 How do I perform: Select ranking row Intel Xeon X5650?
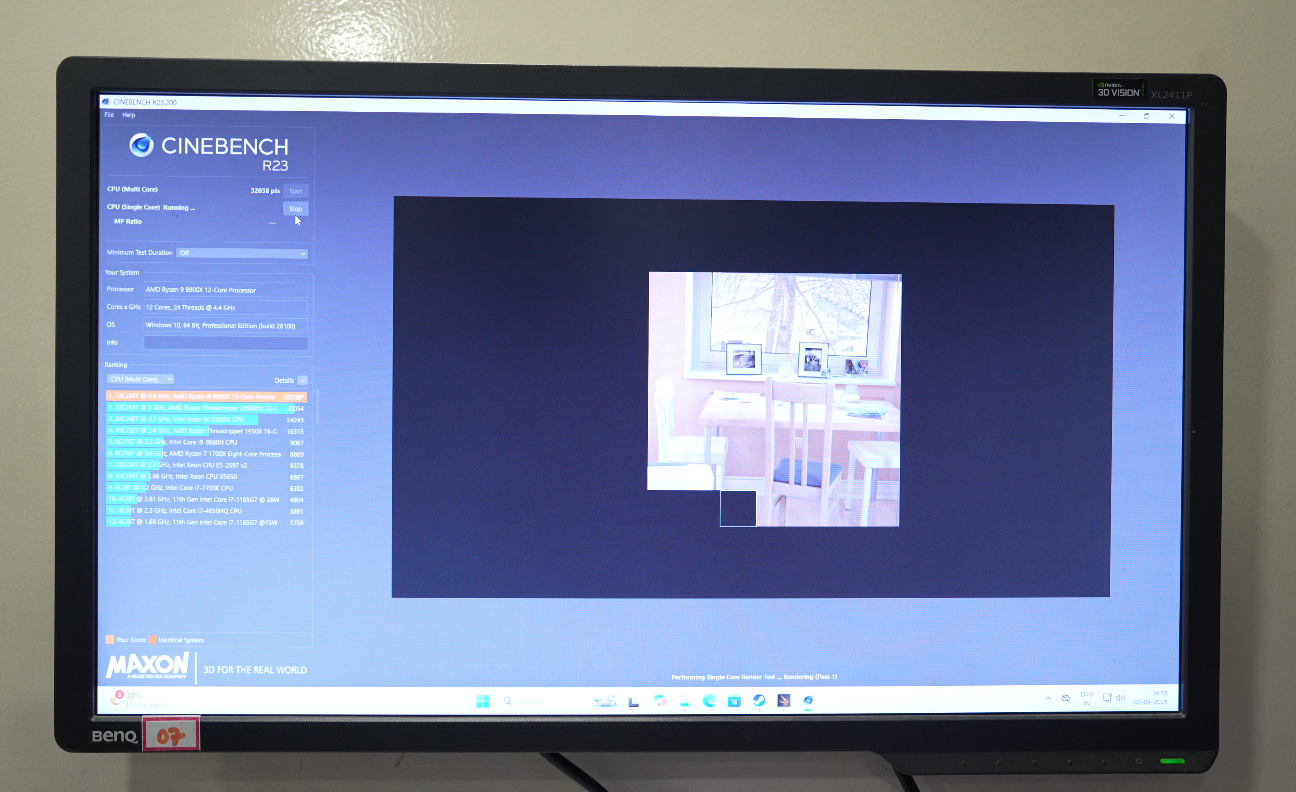tap(207, 477)
